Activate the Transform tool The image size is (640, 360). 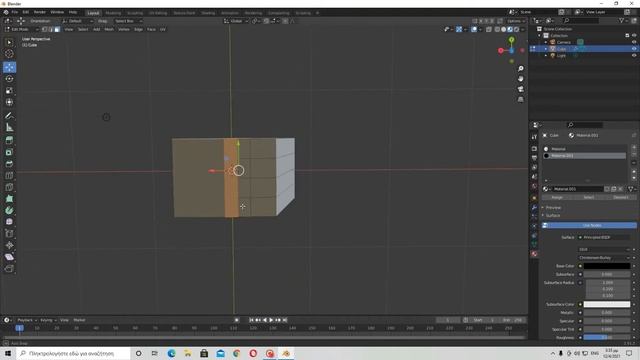pos(9,102)
